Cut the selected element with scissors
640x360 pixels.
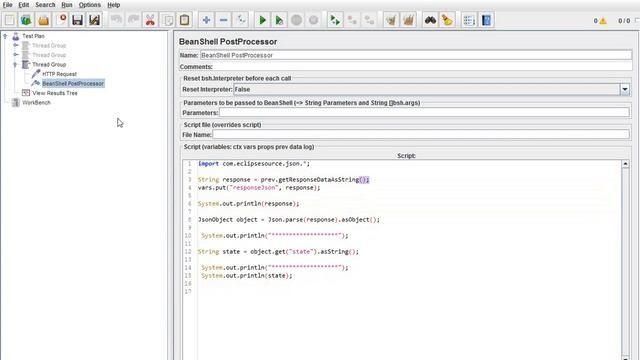tap(150, 20)
